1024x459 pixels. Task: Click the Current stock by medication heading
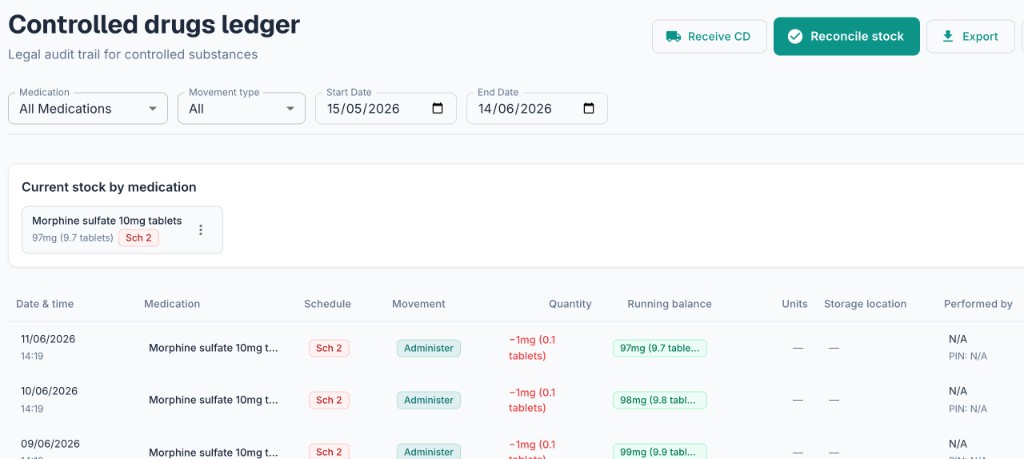pos(109,187)
